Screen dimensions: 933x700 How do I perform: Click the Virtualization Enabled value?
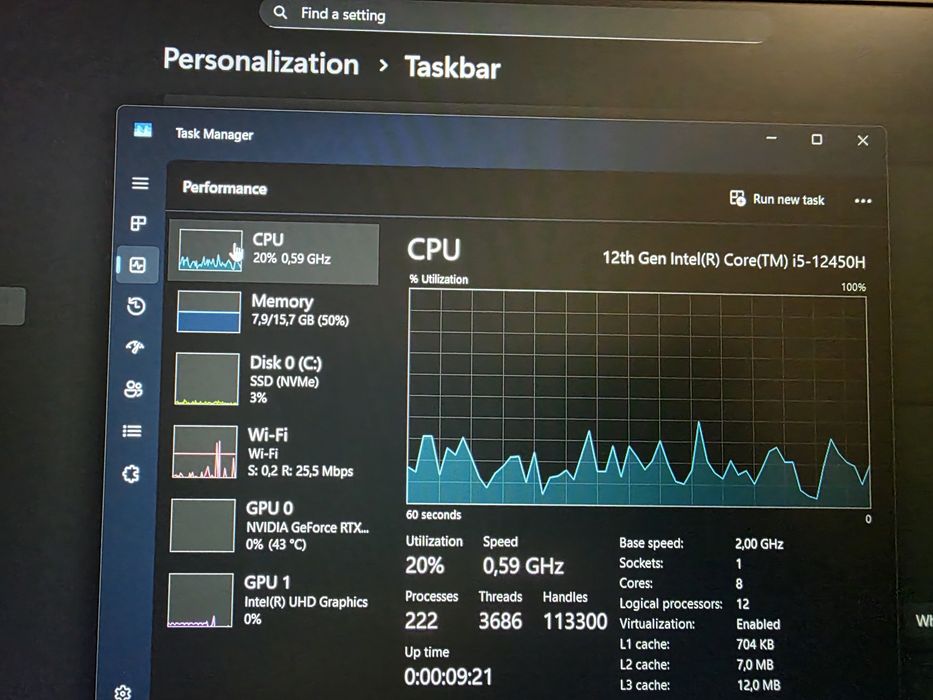pos(758,624)
